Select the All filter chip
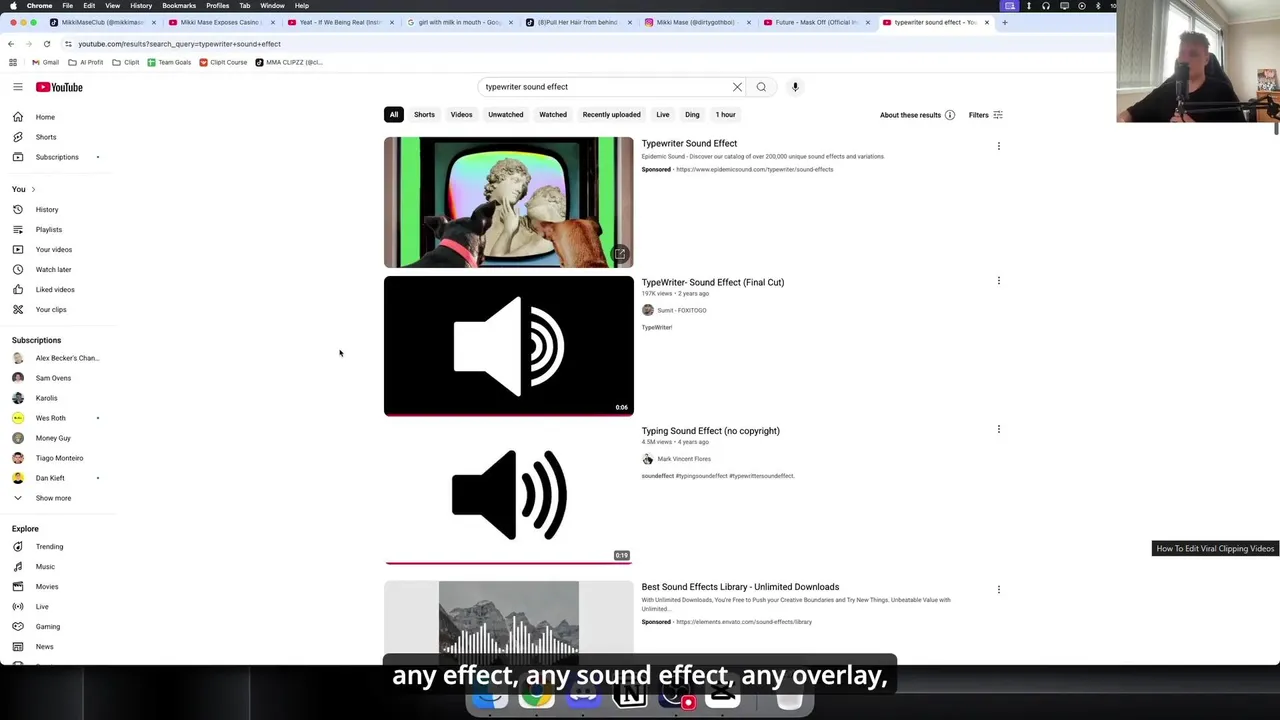This screenshot has width=1280, height=720. pos(394,115)
